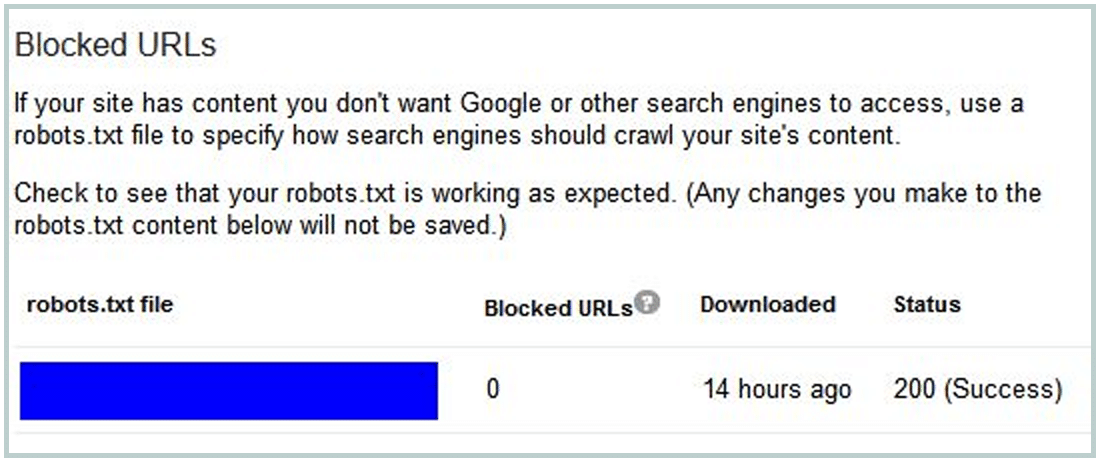Click the Status column header
Image resolution: width=1100 pixels, height=462 pixels.
(927, 304)
